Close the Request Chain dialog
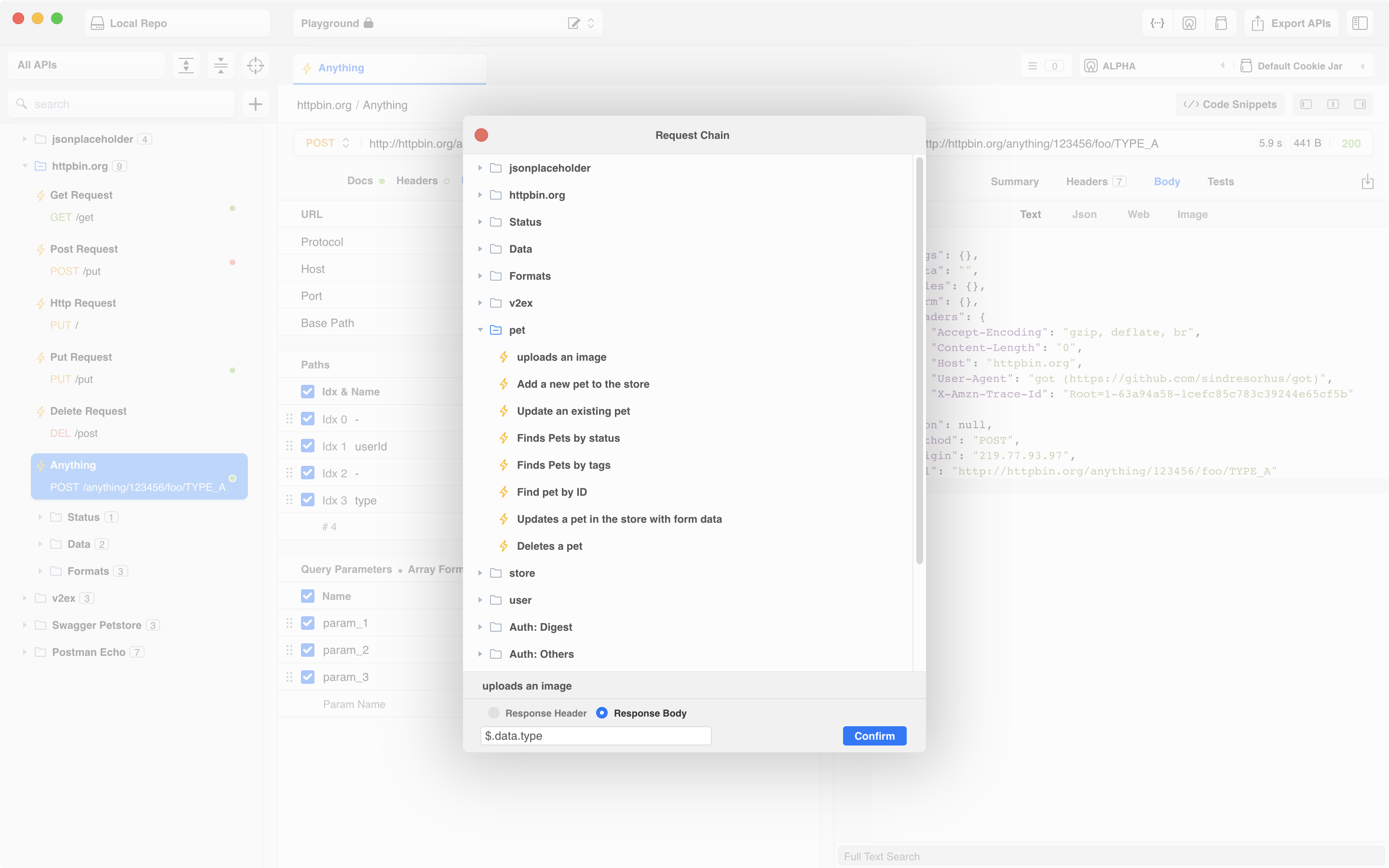 (481, 135)
